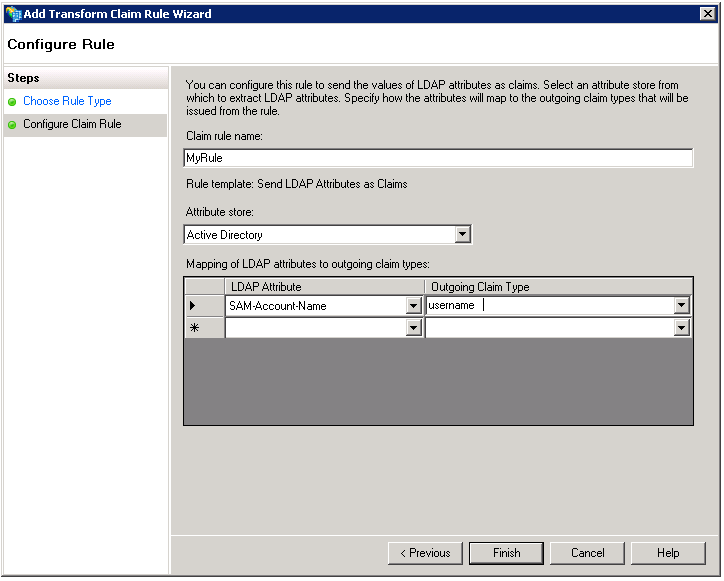Open the Attribute store dropdown

[x=462, y=235]
